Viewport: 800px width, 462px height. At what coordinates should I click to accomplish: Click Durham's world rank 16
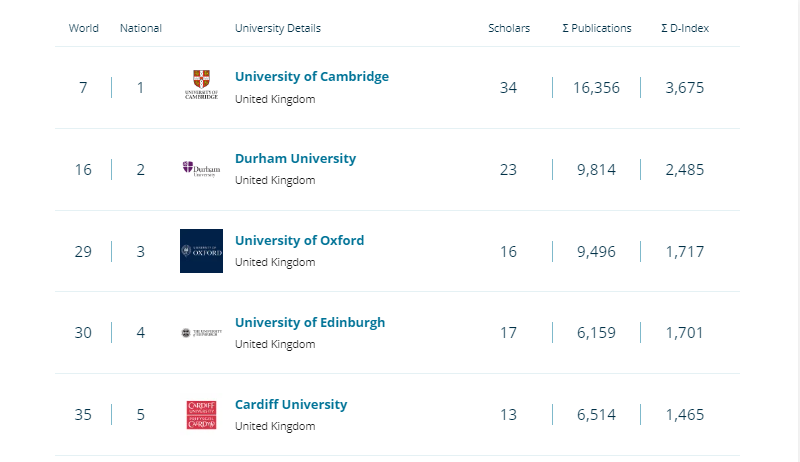click(83, 170)
